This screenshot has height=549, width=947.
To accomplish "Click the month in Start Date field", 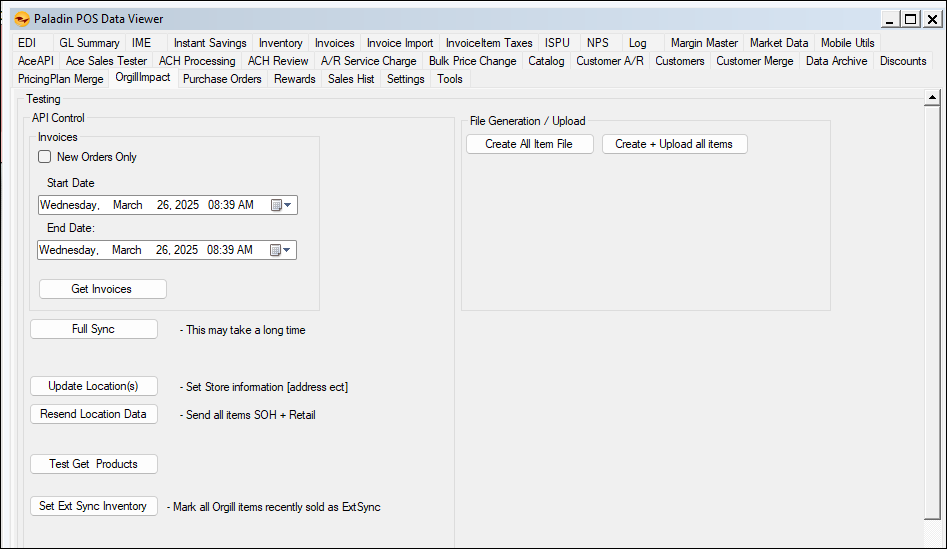I will [127, 205].
